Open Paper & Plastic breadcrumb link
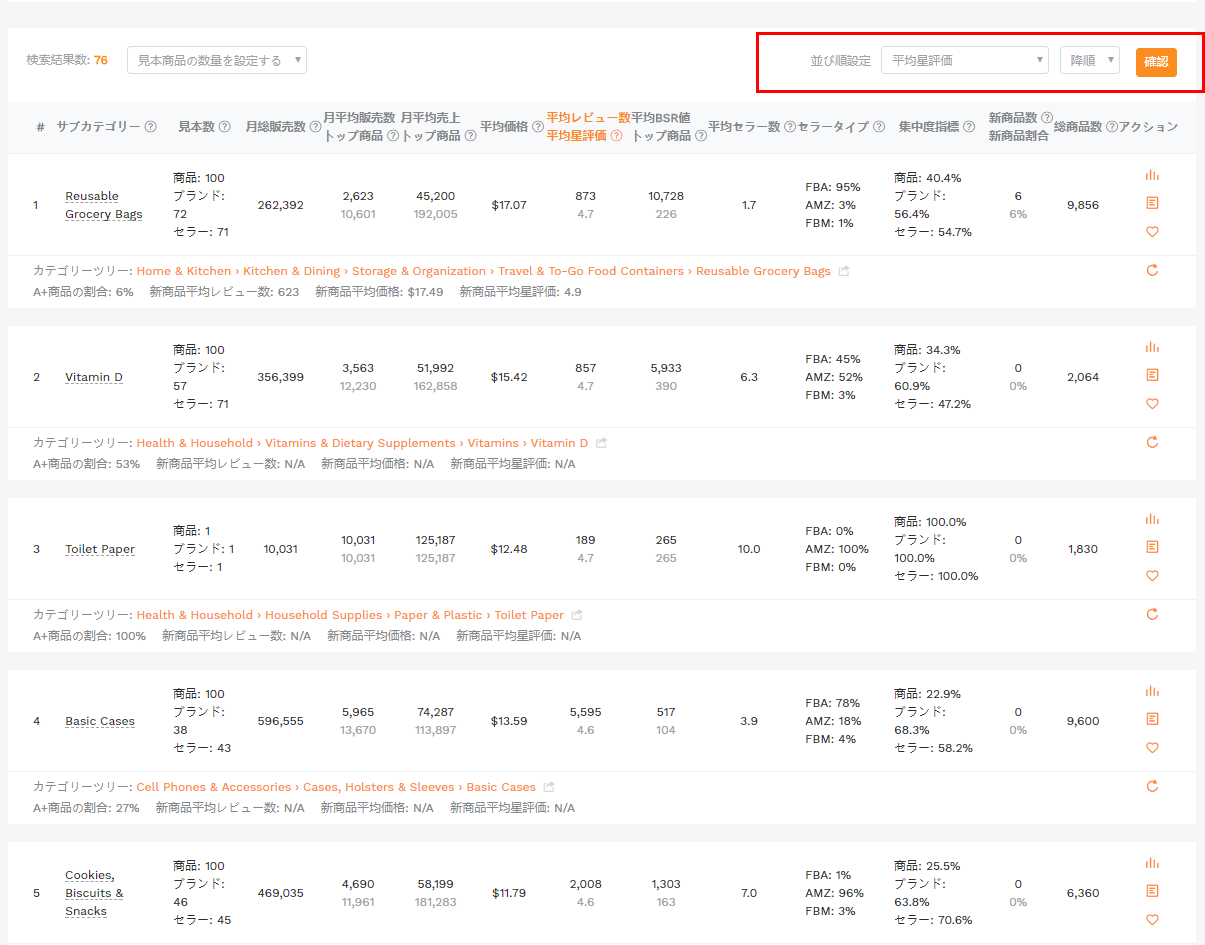 (x=439, y=615)
